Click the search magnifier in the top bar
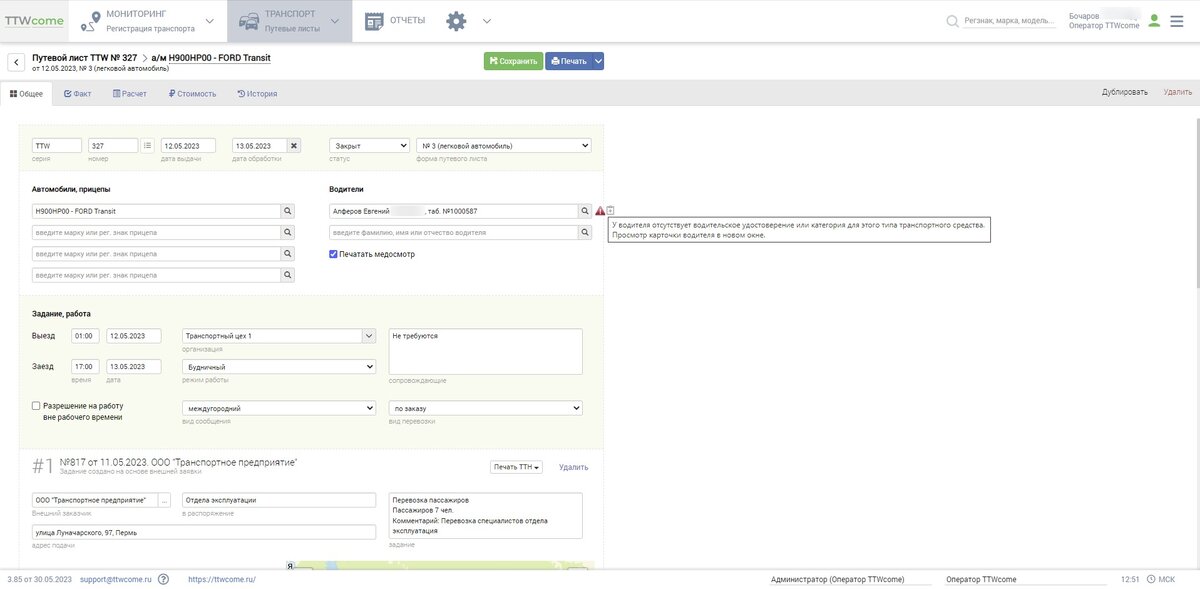Viewport: 1200px width, 589px height. point(952,21)
